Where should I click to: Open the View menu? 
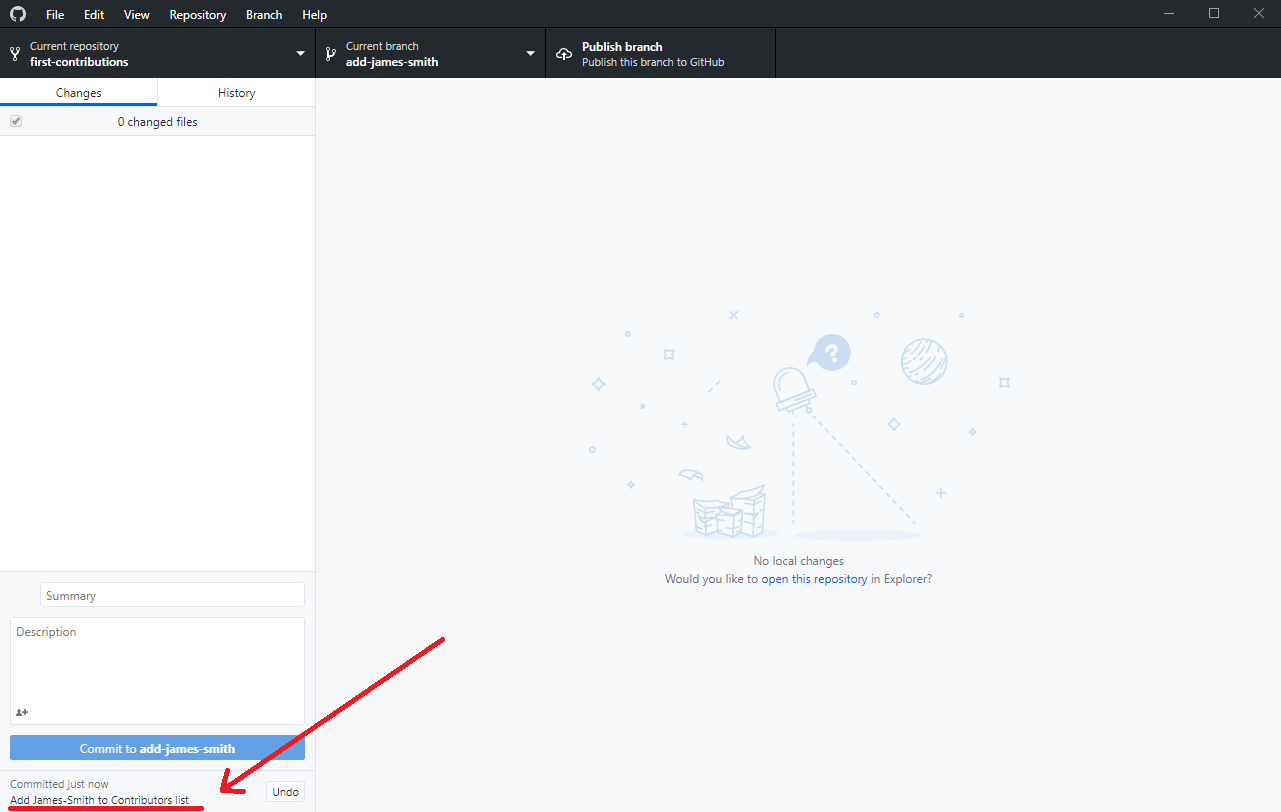[137, 15]
